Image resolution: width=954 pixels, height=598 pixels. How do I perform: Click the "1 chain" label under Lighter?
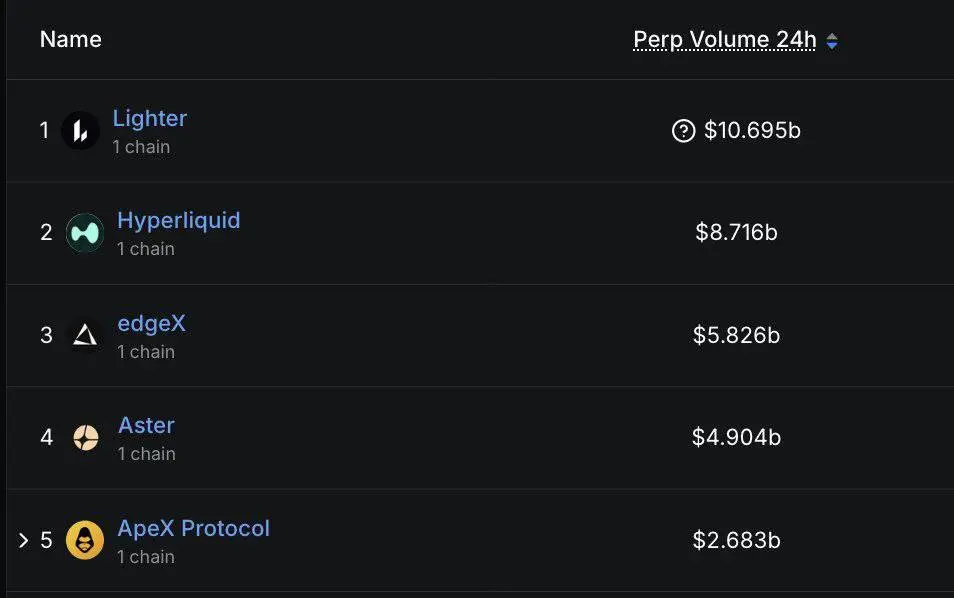coord(141,147)
